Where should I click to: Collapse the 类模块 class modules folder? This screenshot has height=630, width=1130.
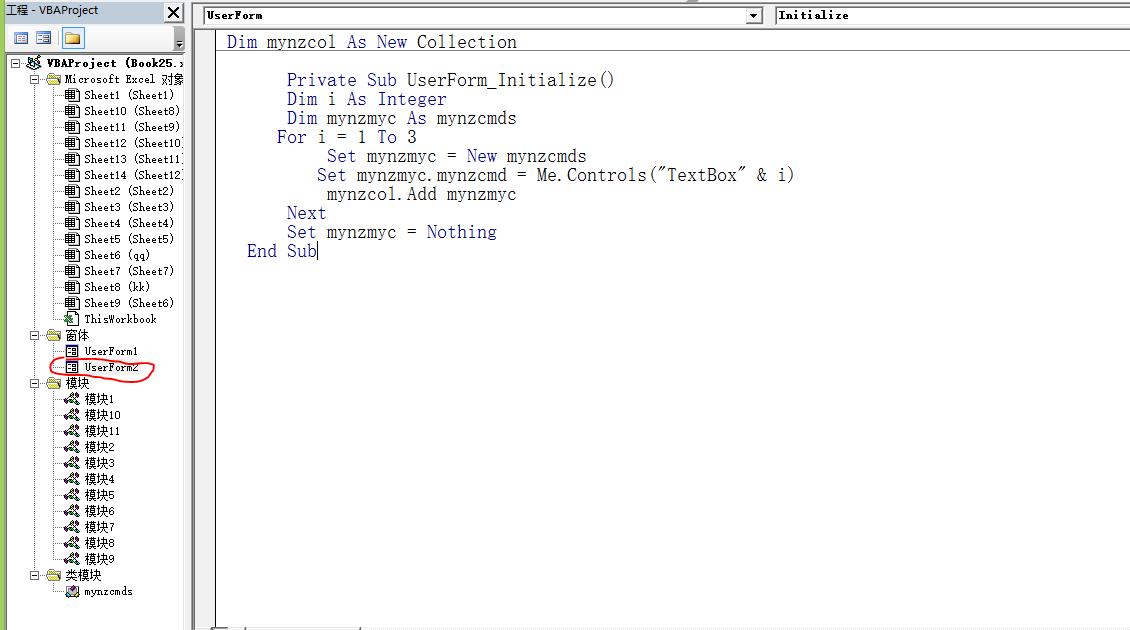(34, 575)
